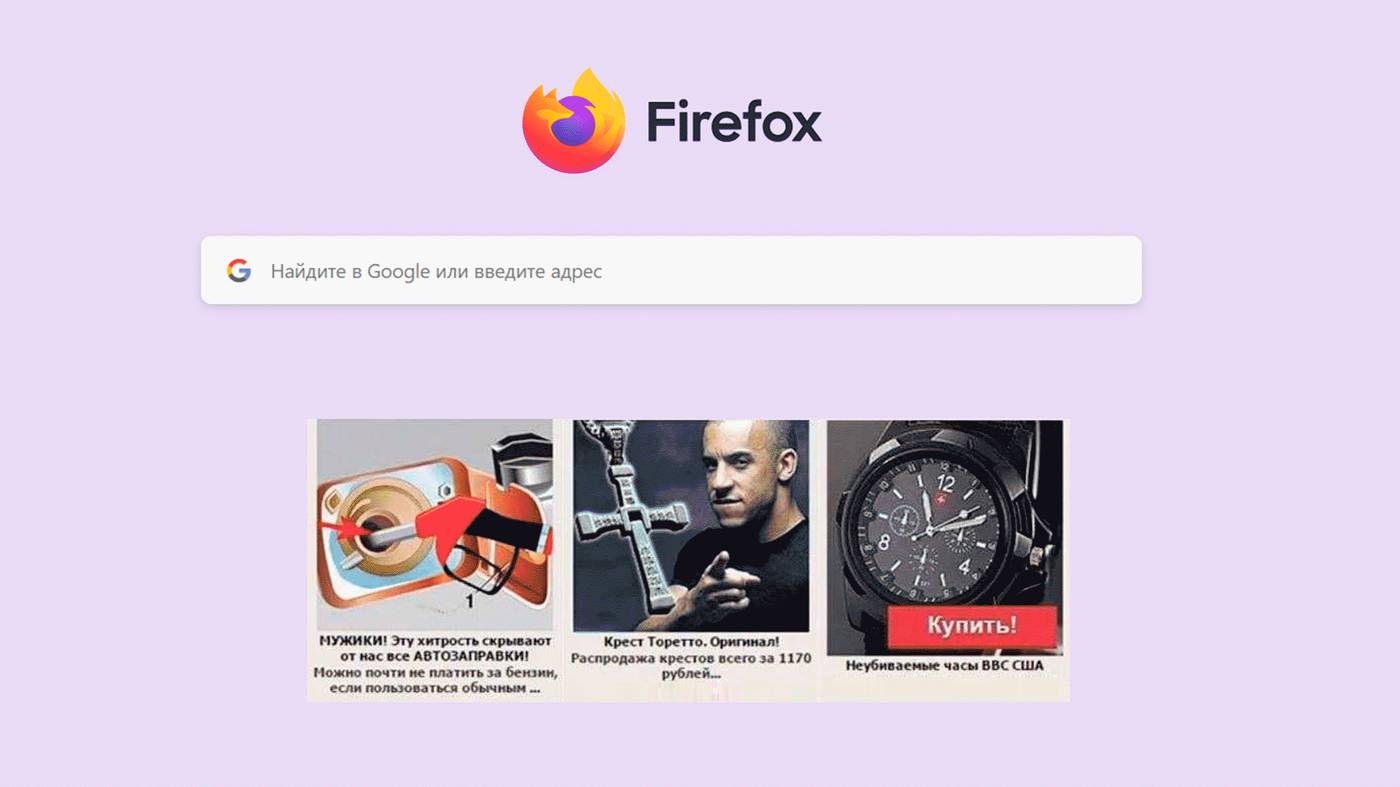Click the Firefox flame logo icon
The height and width of the screenshot is (787, 1400).
(x=574, y=121)
